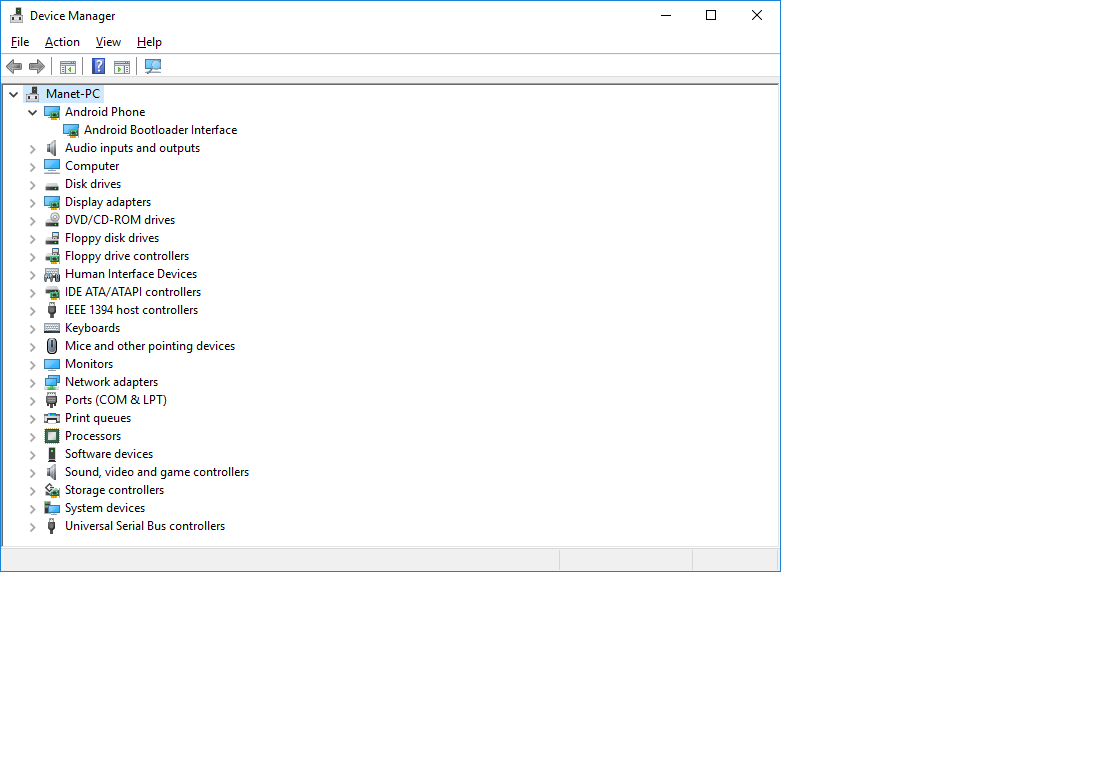This screenshot has height=772, width=1108.
Task: Open the View menu
Action: [x=108, y=42]
